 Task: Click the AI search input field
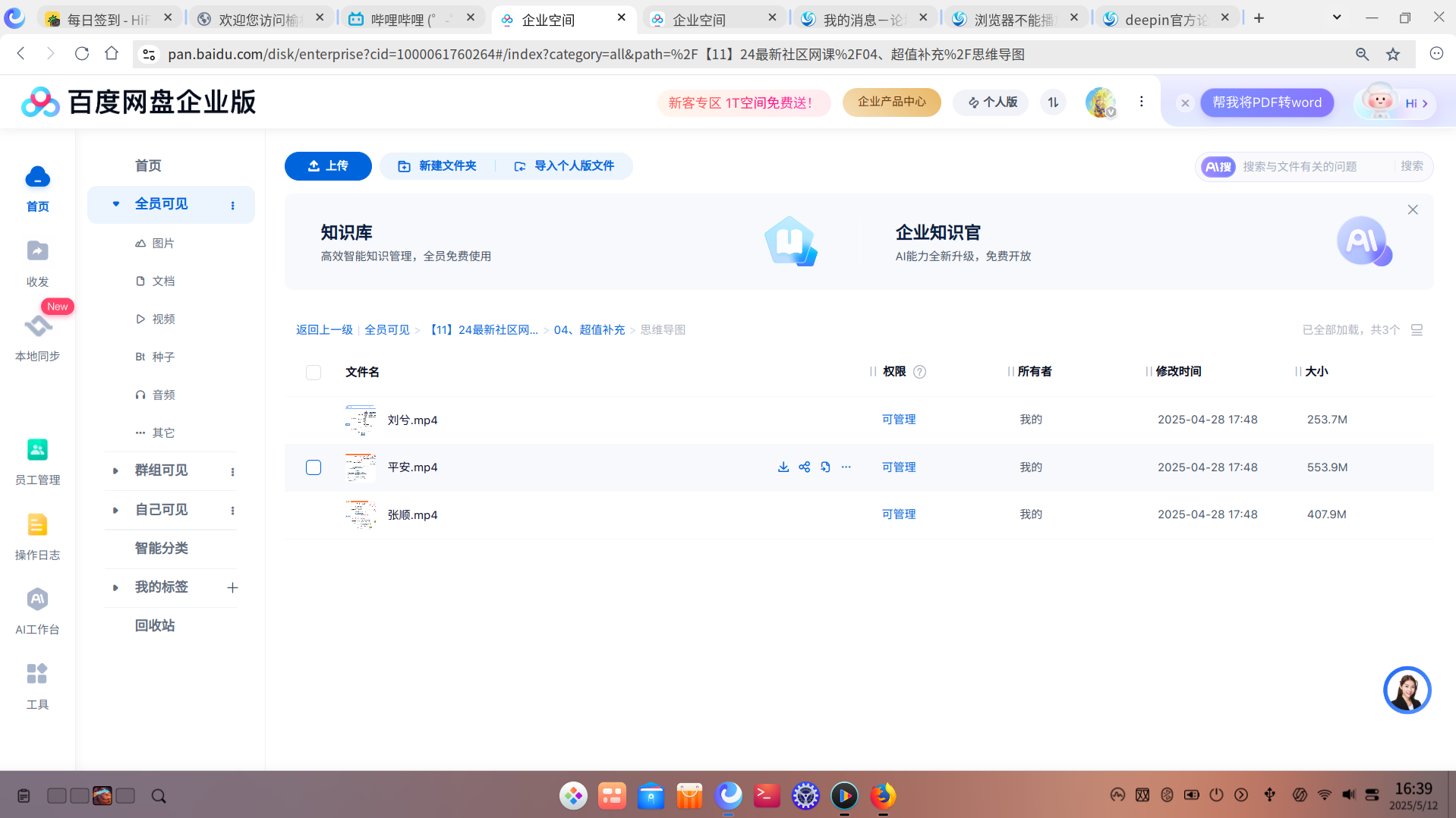coord(1313,167)
